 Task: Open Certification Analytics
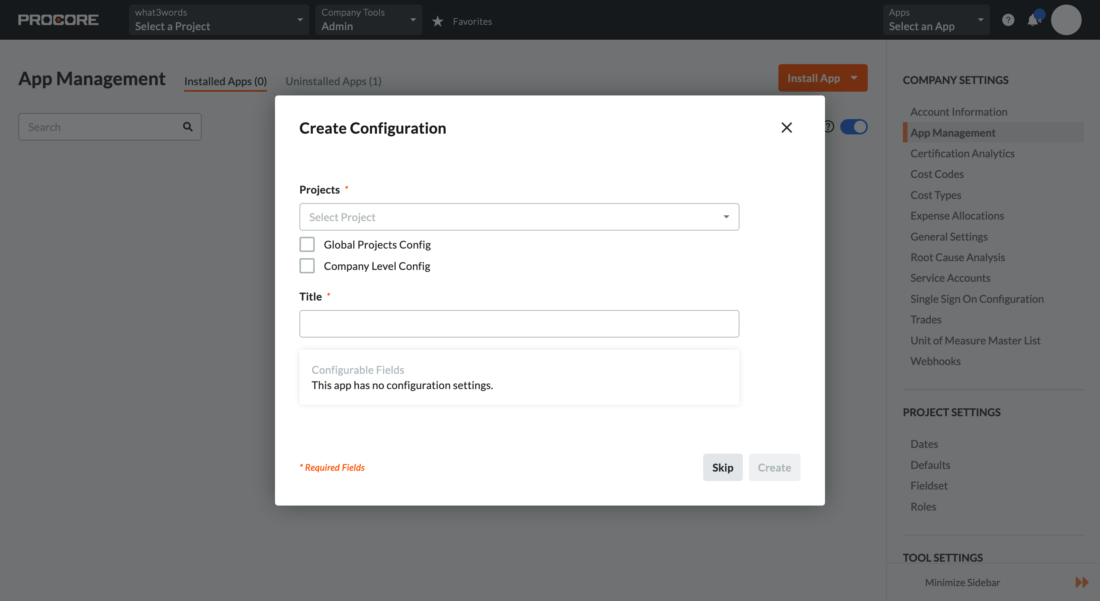(962, 154)
